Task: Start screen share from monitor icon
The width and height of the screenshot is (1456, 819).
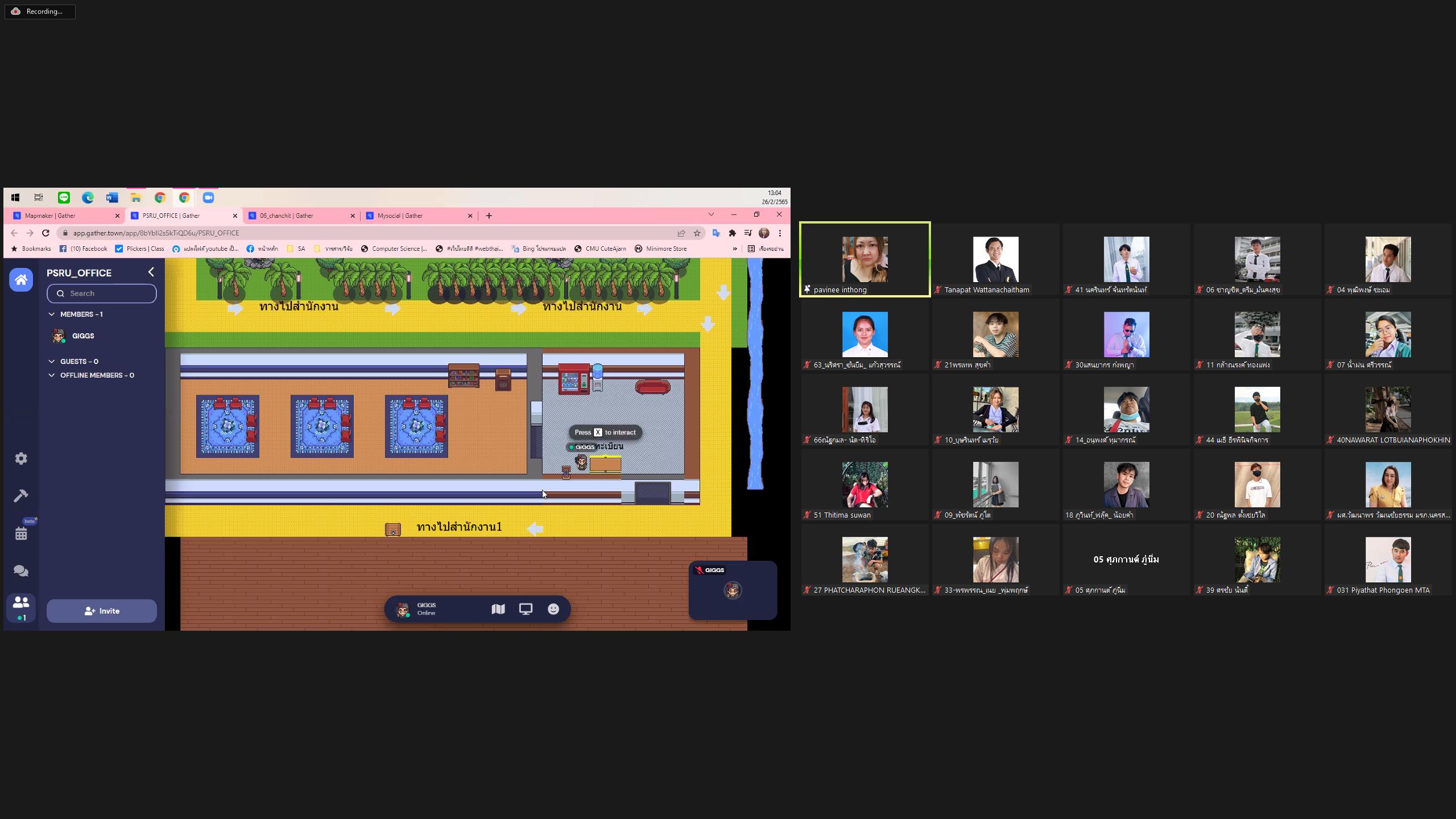Action: (x=526, y=609)
